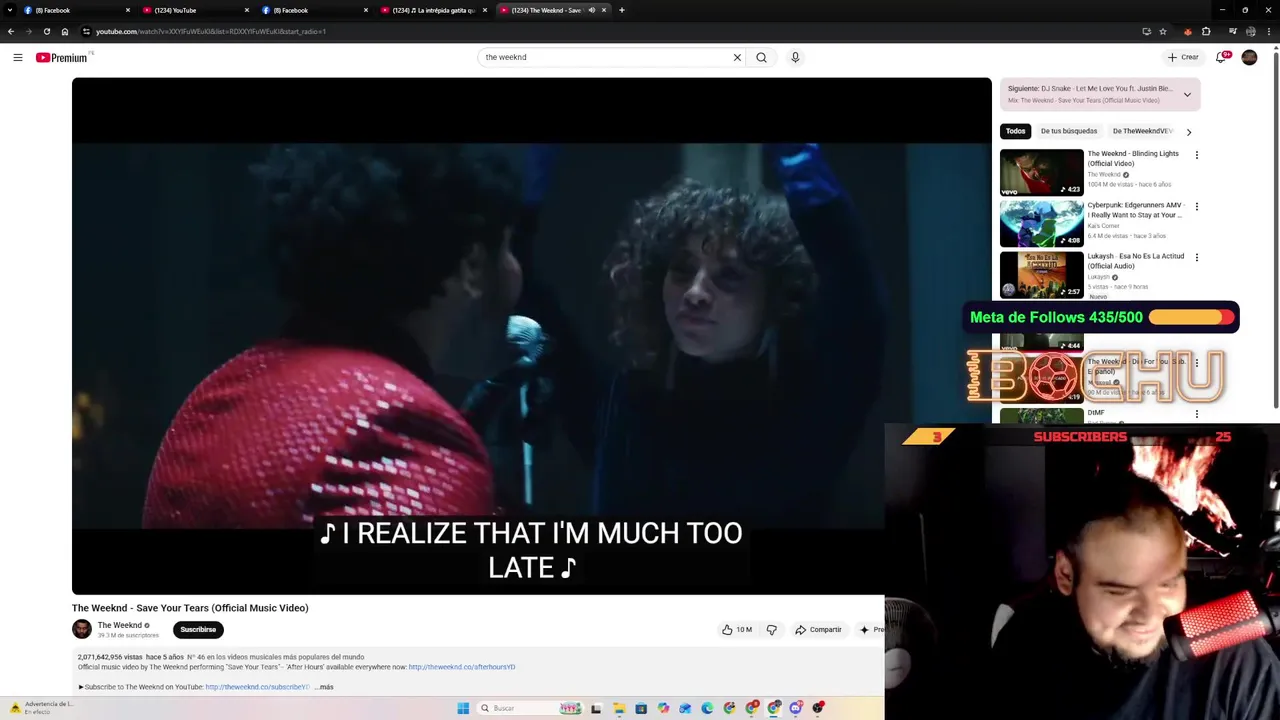Close the (1234) YouTube tab
Screen dimensions: 1280x720
(247, 10)
